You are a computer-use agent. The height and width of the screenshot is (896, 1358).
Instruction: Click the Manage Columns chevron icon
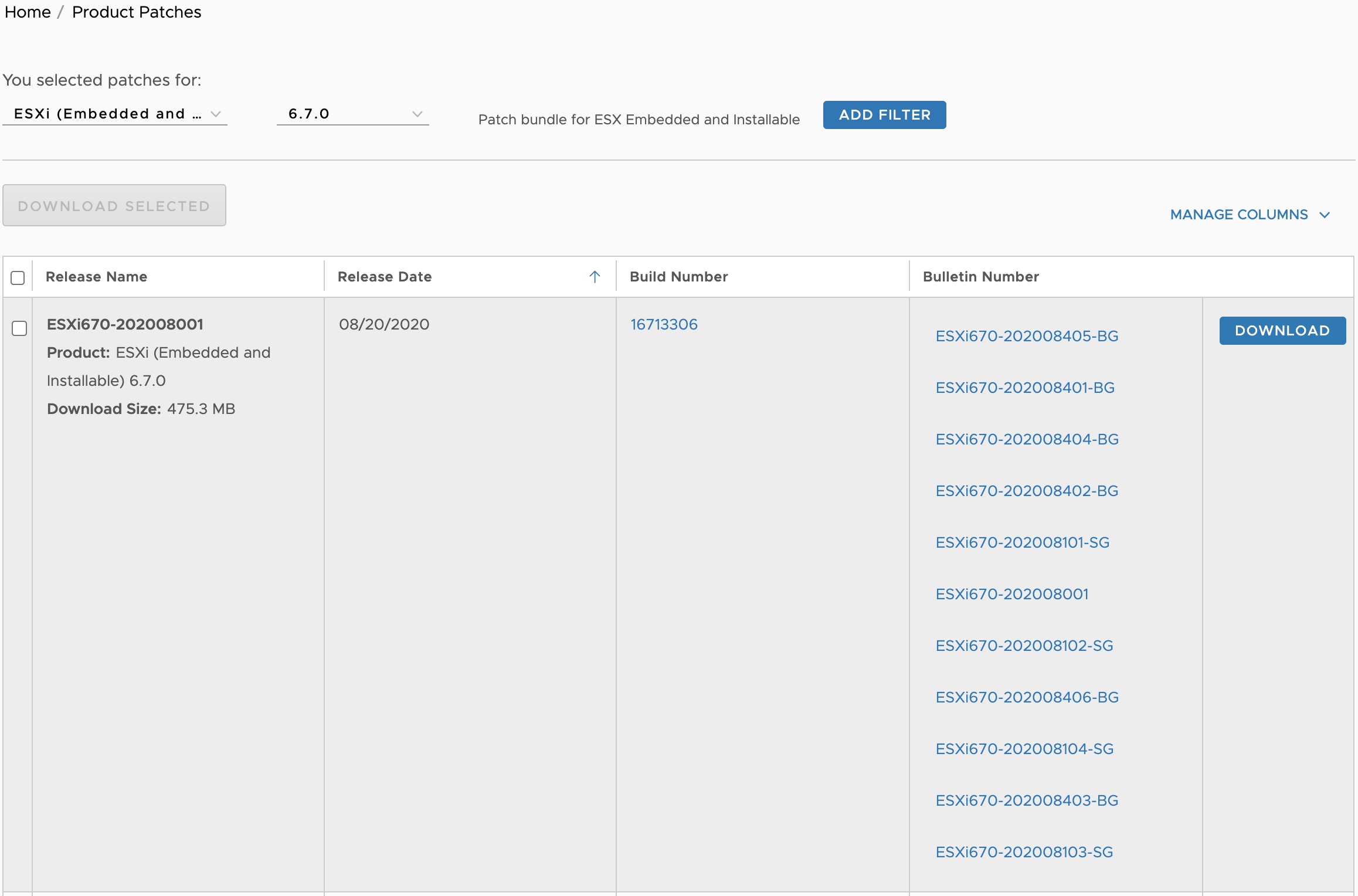[x=1325, y=215]
